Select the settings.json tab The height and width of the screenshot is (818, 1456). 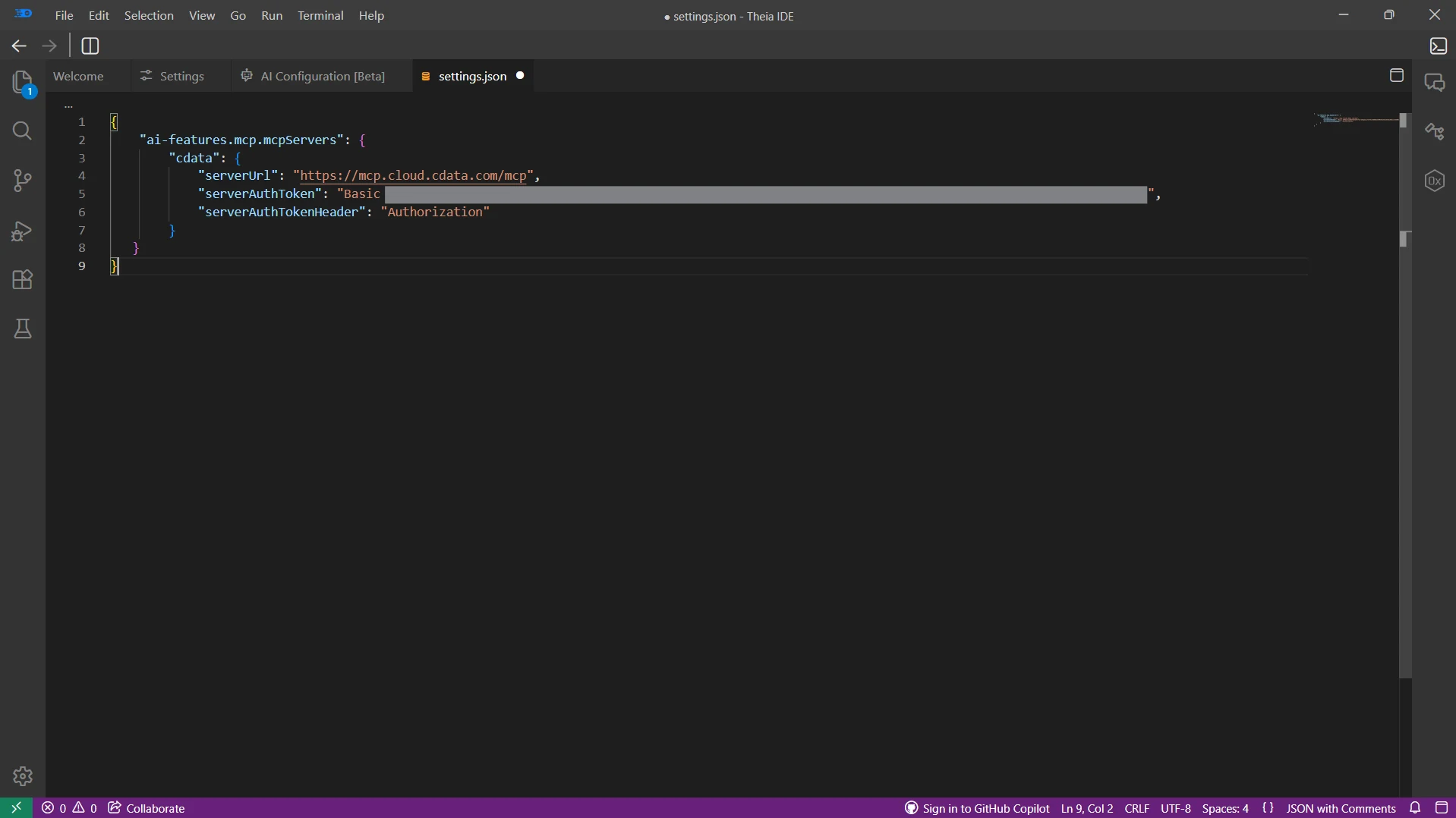pos(472,77)
